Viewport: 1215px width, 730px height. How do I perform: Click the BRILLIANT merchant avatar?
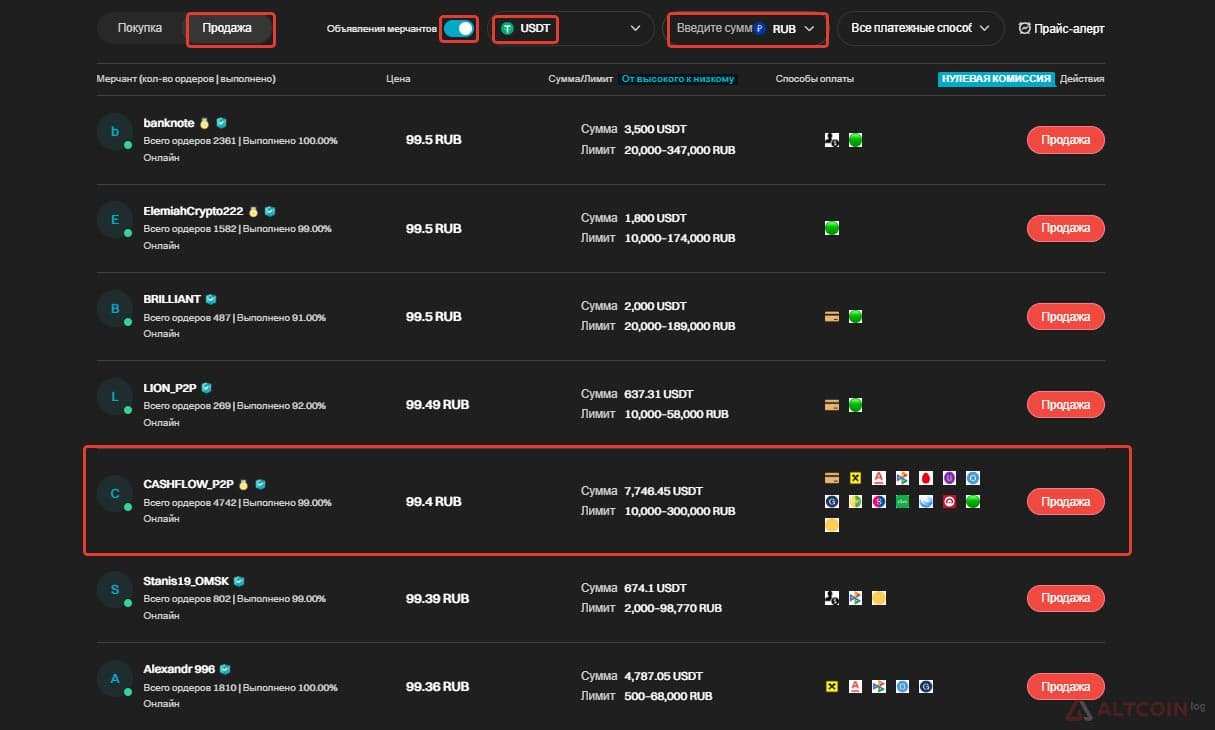(115, 308)
